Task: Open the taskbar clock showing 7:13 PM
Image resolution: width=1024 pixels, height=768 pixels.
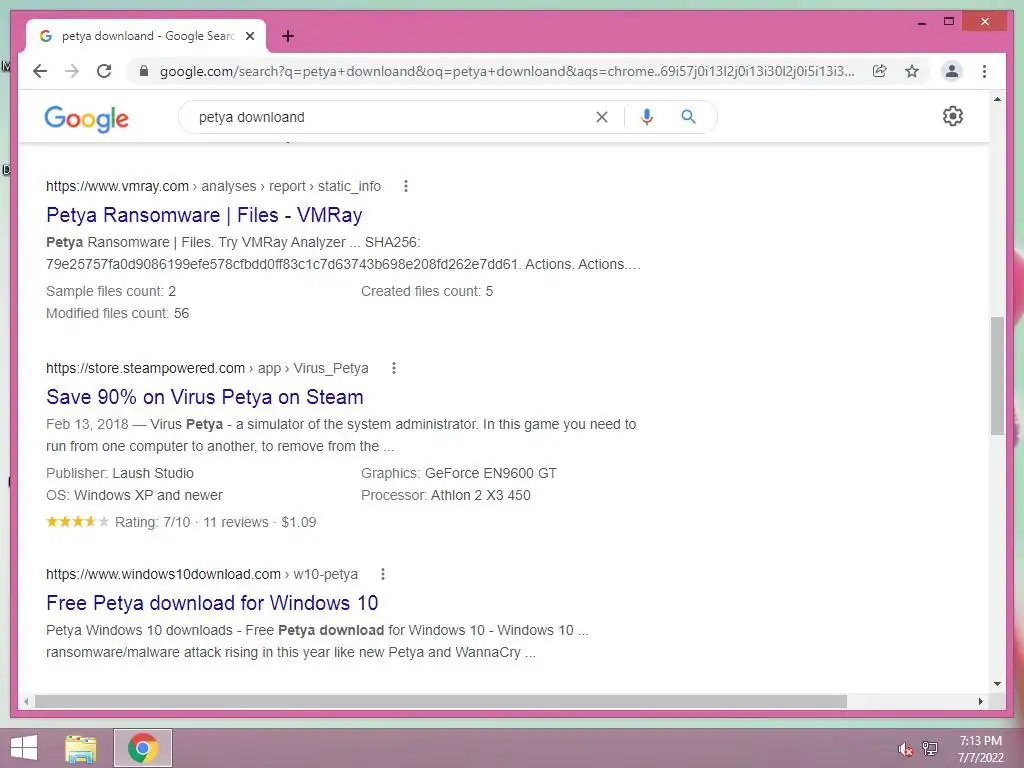Action: [x=980, y=749]
